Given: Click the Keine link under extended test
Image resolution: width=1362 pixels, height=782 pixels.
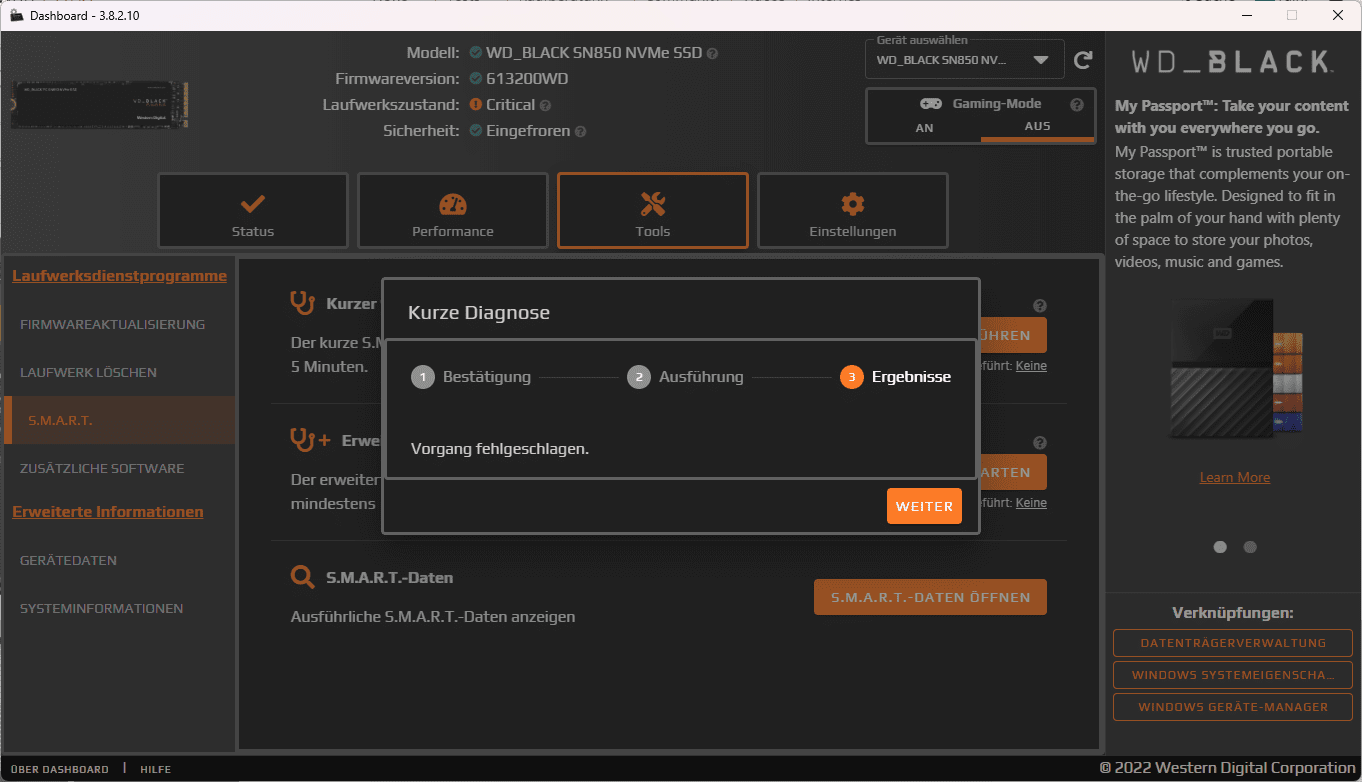Looking at the screenshot, I should point(1031,503).
